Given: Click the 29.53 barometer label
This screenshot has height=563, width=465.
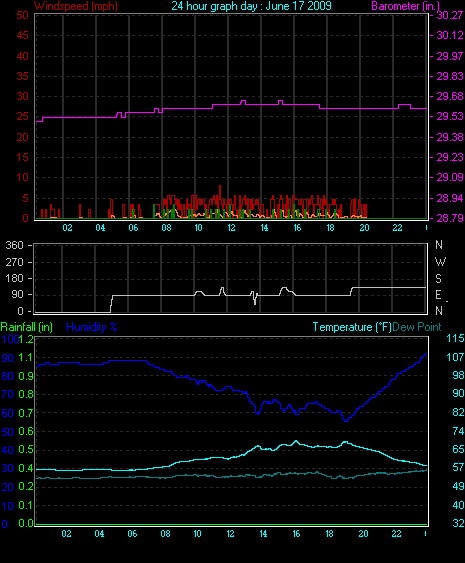Looking at the screenshot, I should click(x=450, y=116).
